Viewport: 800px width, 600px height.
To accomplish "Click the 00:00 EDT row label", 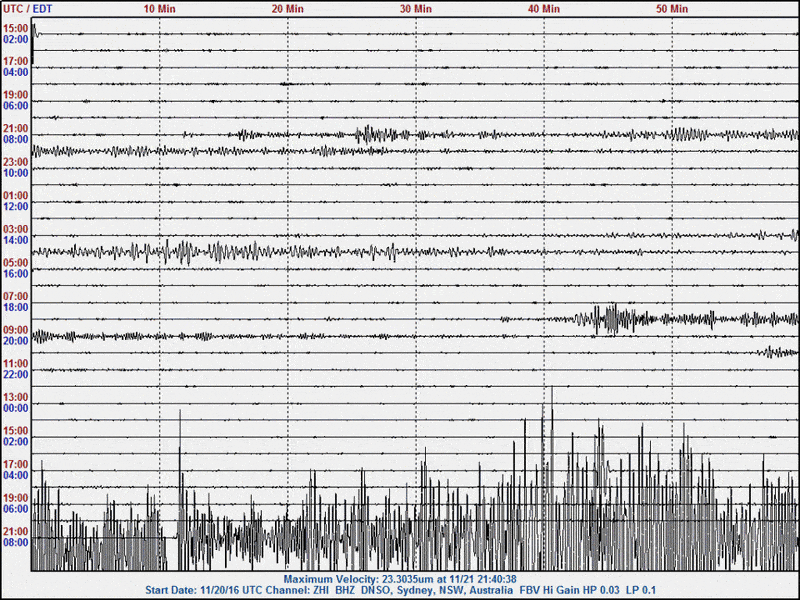I will (15, 409).
